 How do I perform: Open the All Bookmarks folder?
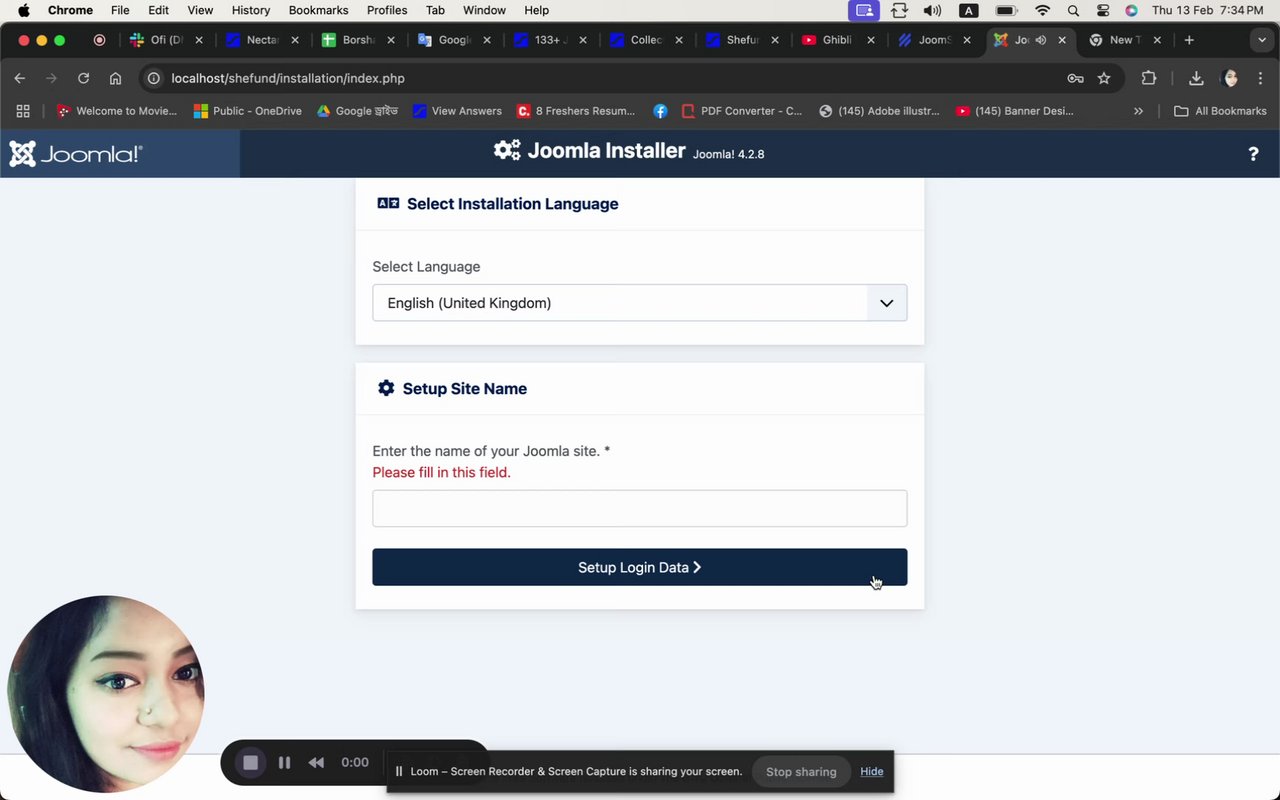tap(1220, 111)
